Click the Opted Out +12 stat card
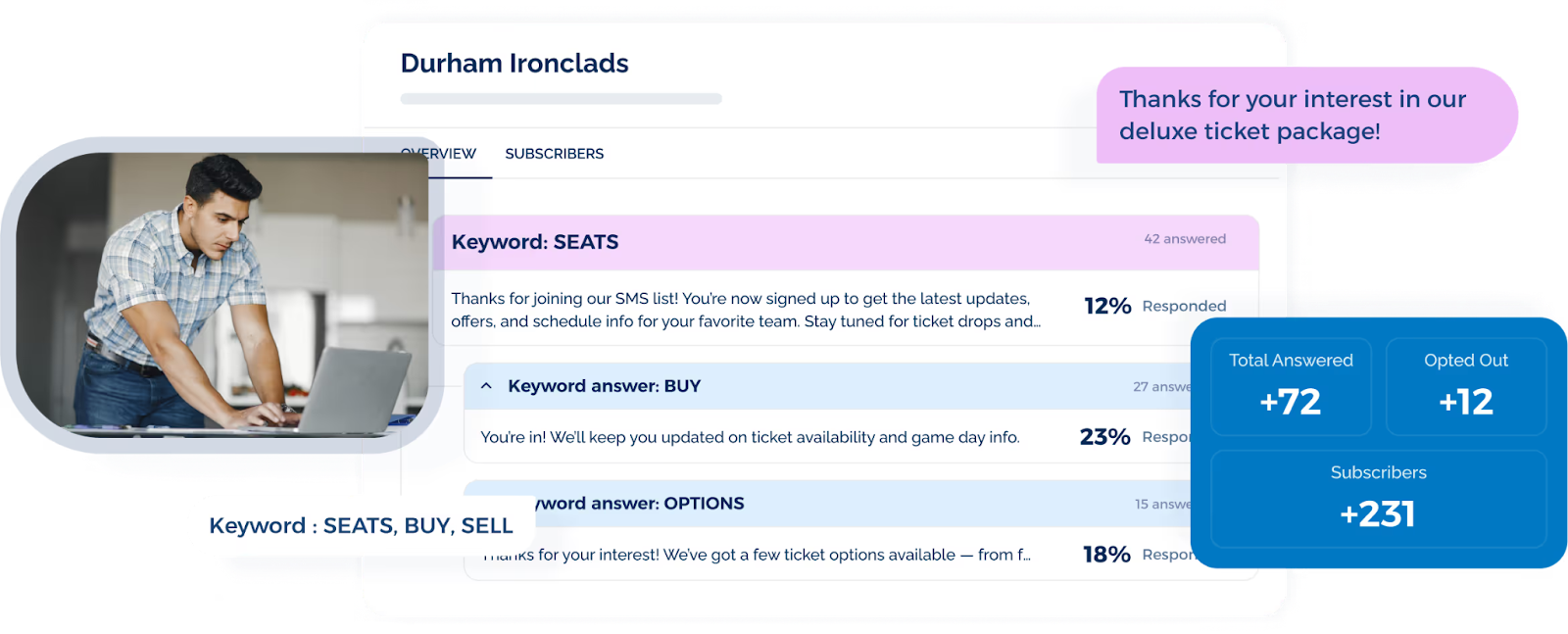The image size is (1568, 634). (x=1465, y=386)
